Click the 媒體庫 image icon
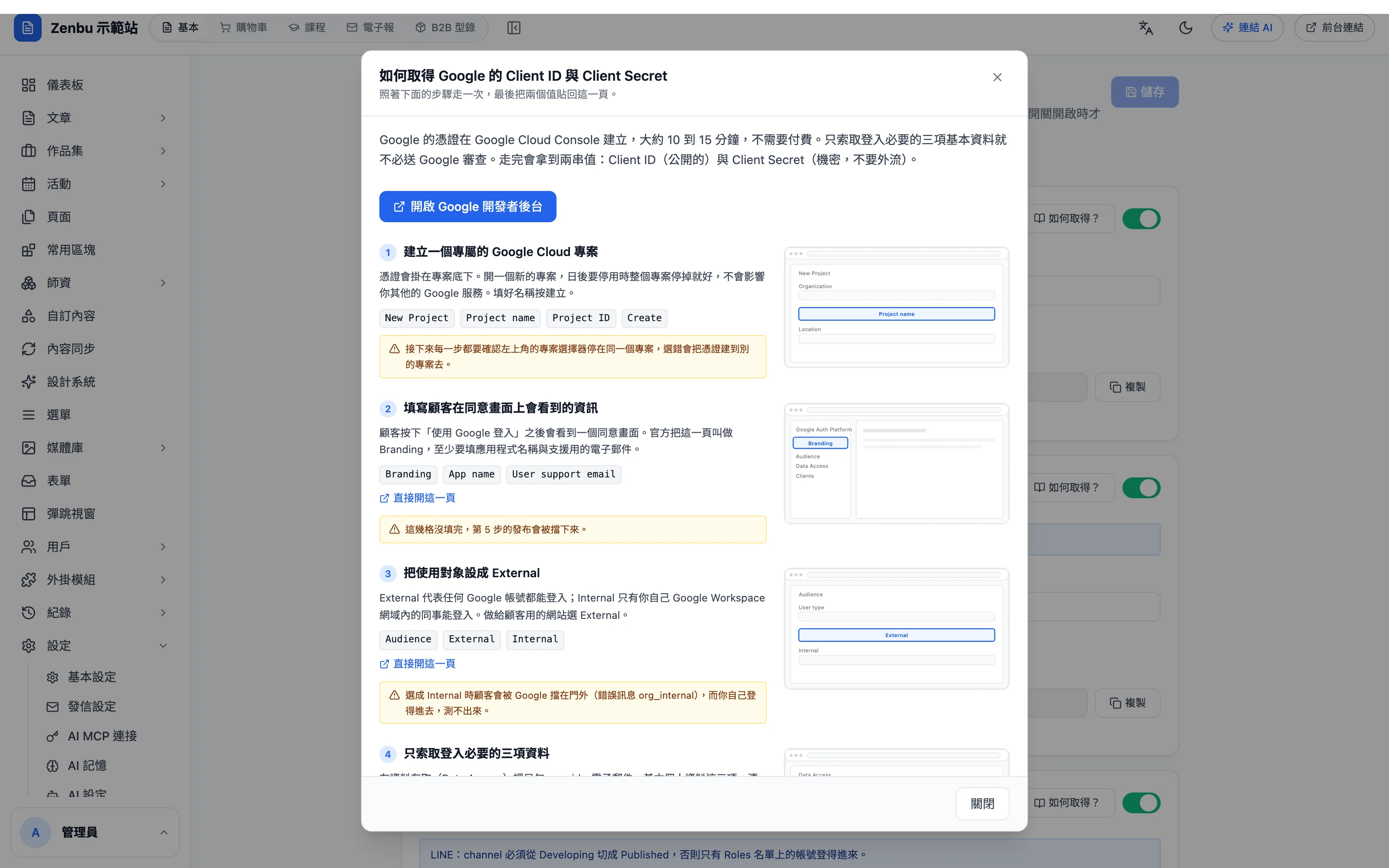 click(x=29, y=448)
